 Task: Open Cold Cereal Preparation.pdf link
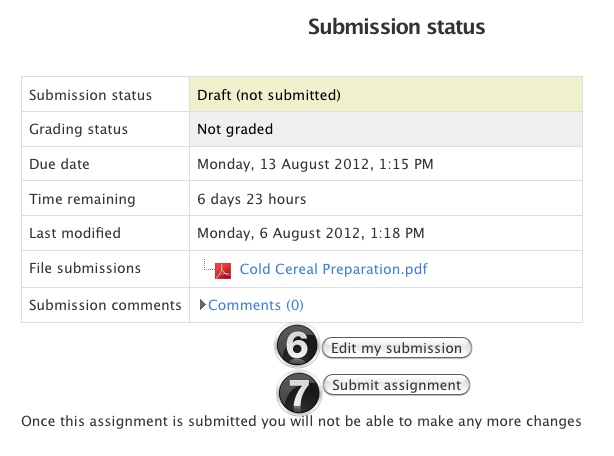coord(333,269)
